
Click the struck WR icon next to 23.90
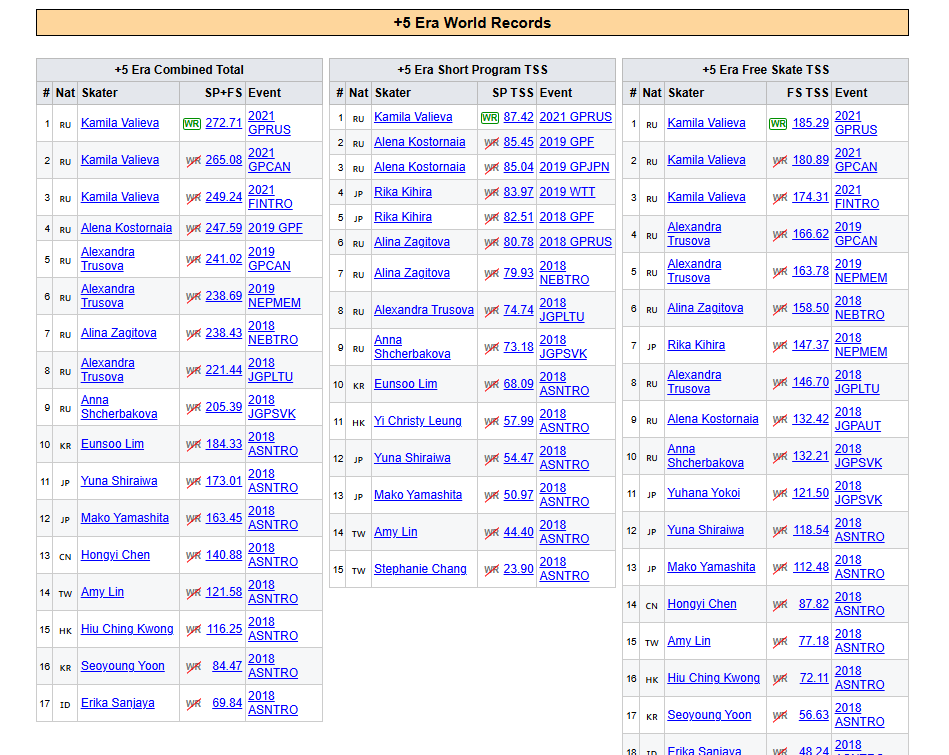click(491, 569)
